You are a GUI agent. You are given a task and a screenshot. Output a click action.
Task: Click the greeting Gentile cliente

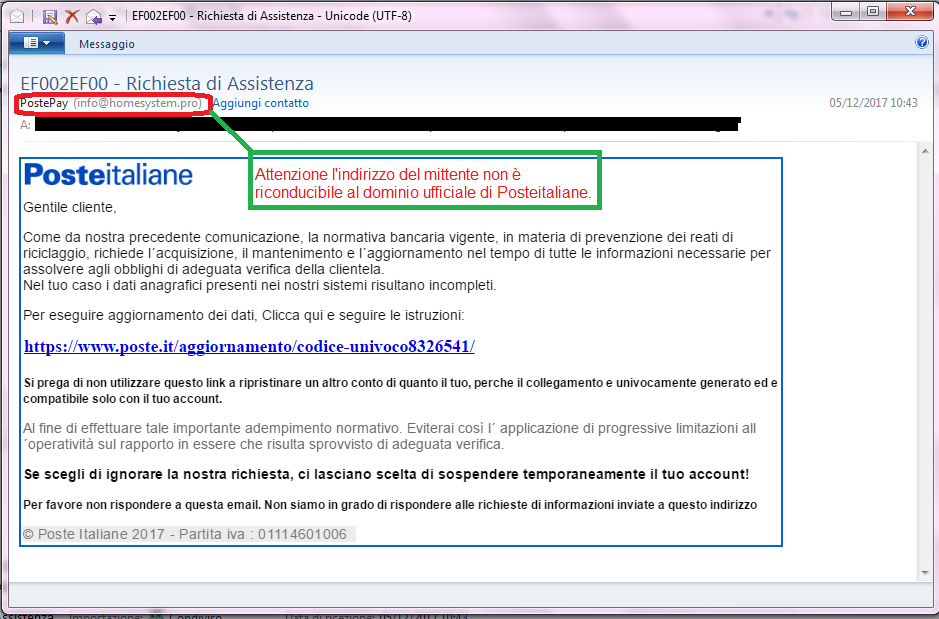coord(69,207)
